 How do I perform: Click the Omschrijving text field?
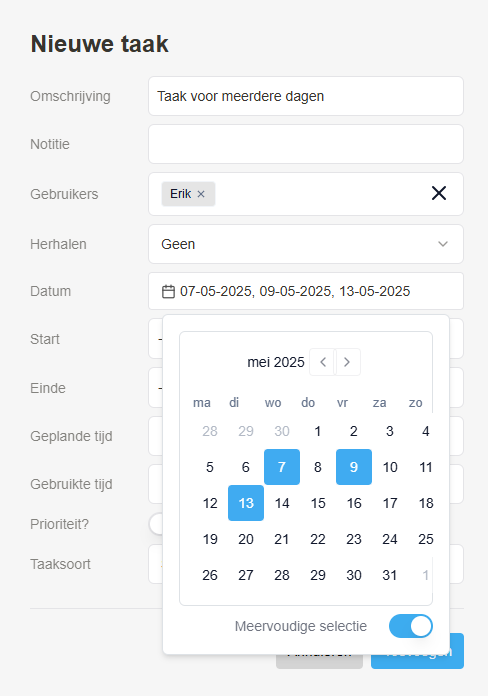[306, 96]
